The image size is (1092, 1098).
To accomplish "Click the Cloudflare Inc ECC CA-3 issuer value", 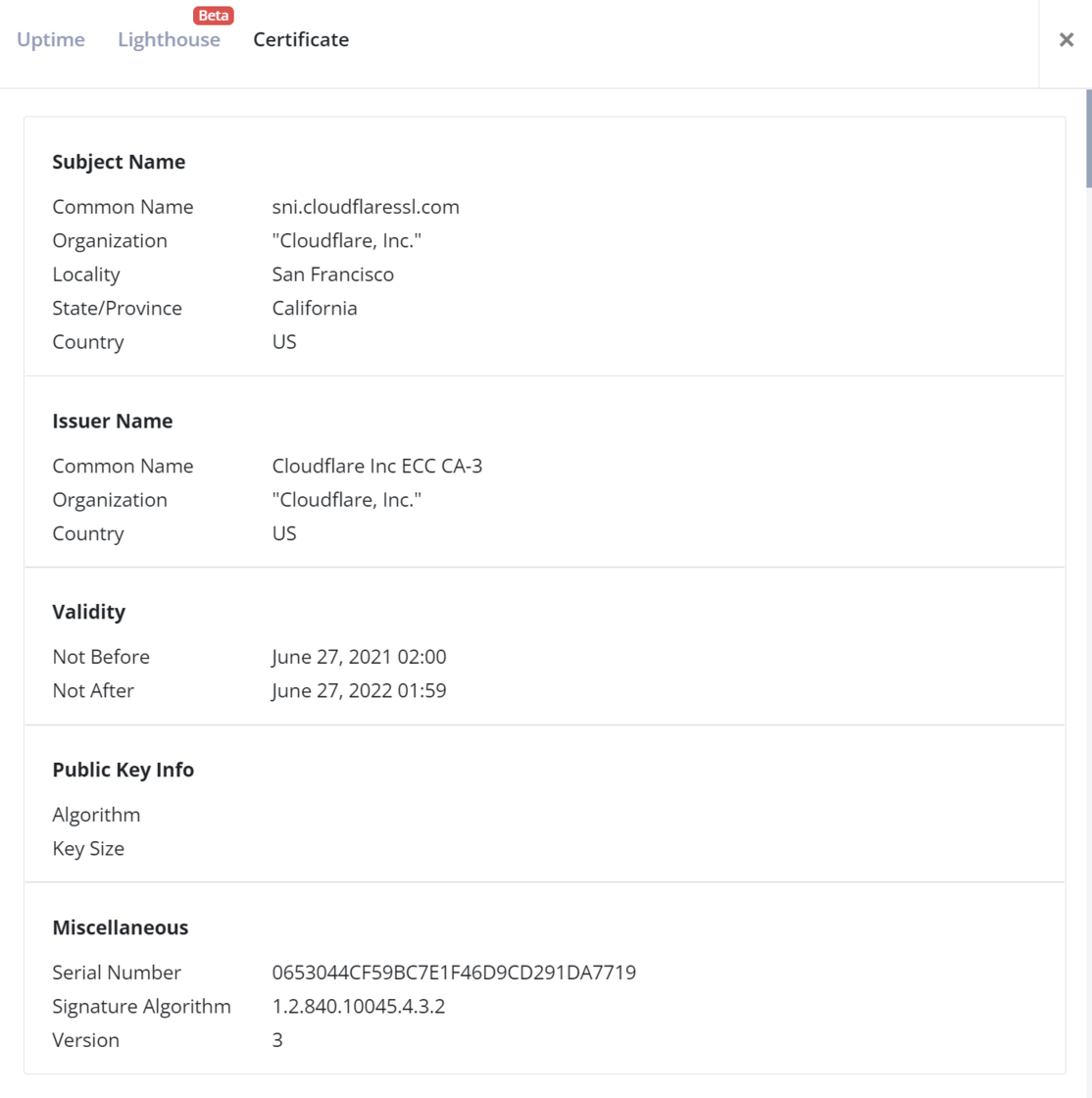I will pyautogui.click(x=376, y=467).
